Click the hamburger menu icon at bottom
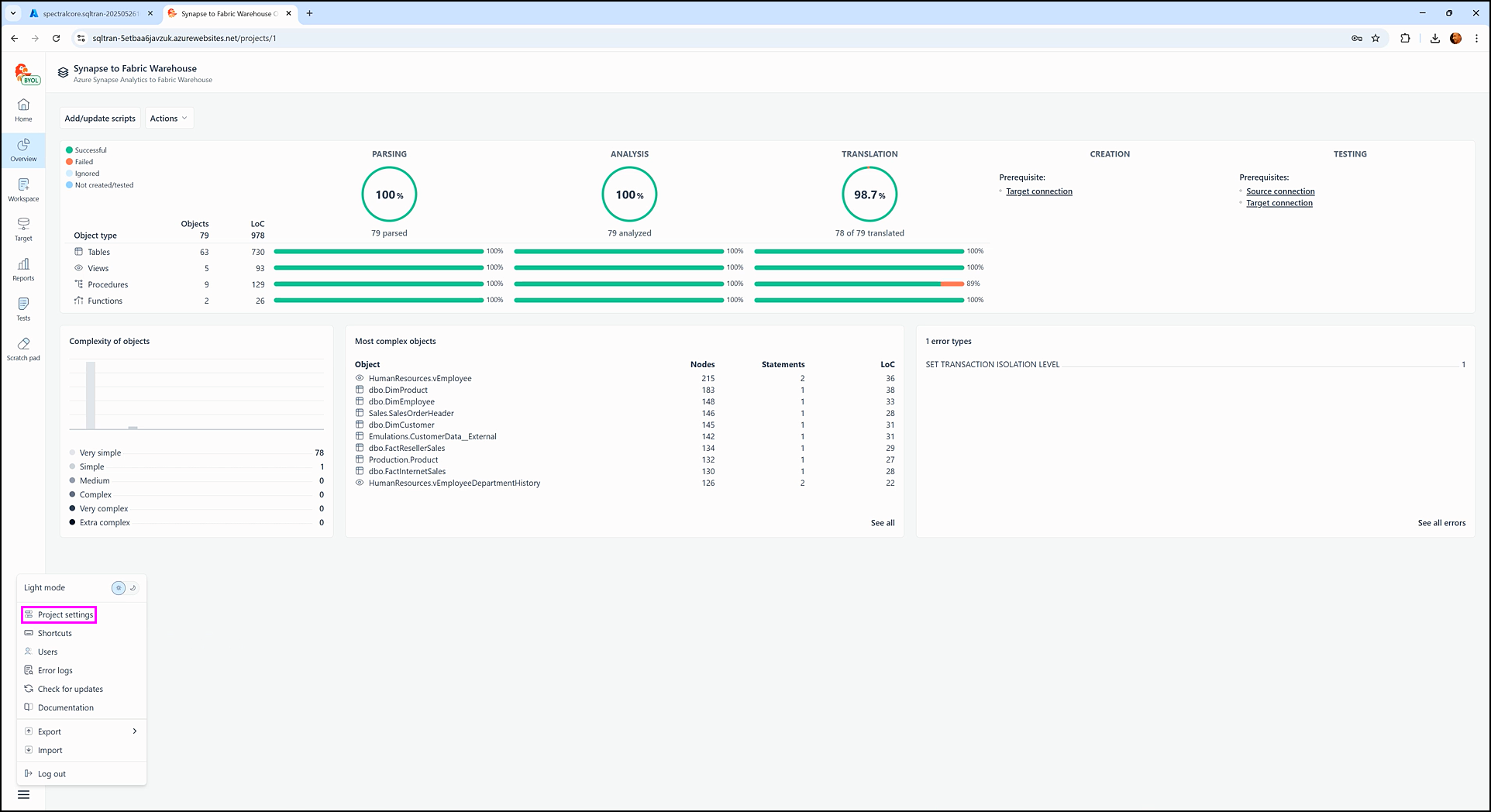The height and width of the screenshot is (812, 1491). [x=23, y=794]
